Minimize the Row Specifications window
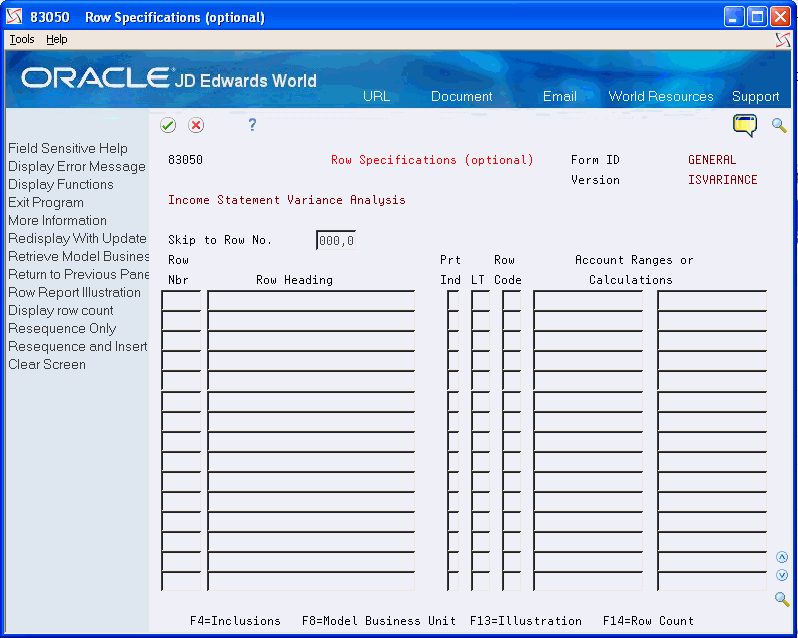 click(x=733, y=17)
